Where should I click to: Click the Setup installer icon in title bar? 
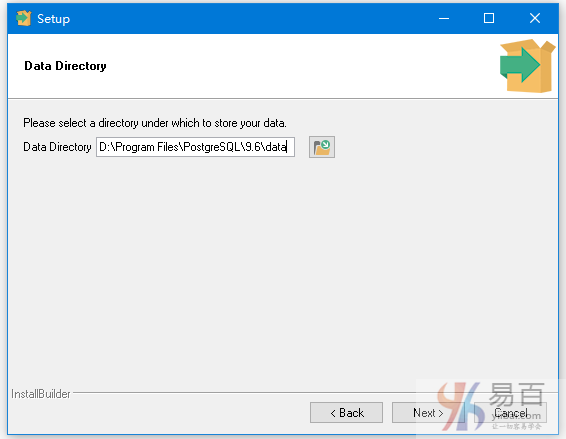[x=23, y=18]
